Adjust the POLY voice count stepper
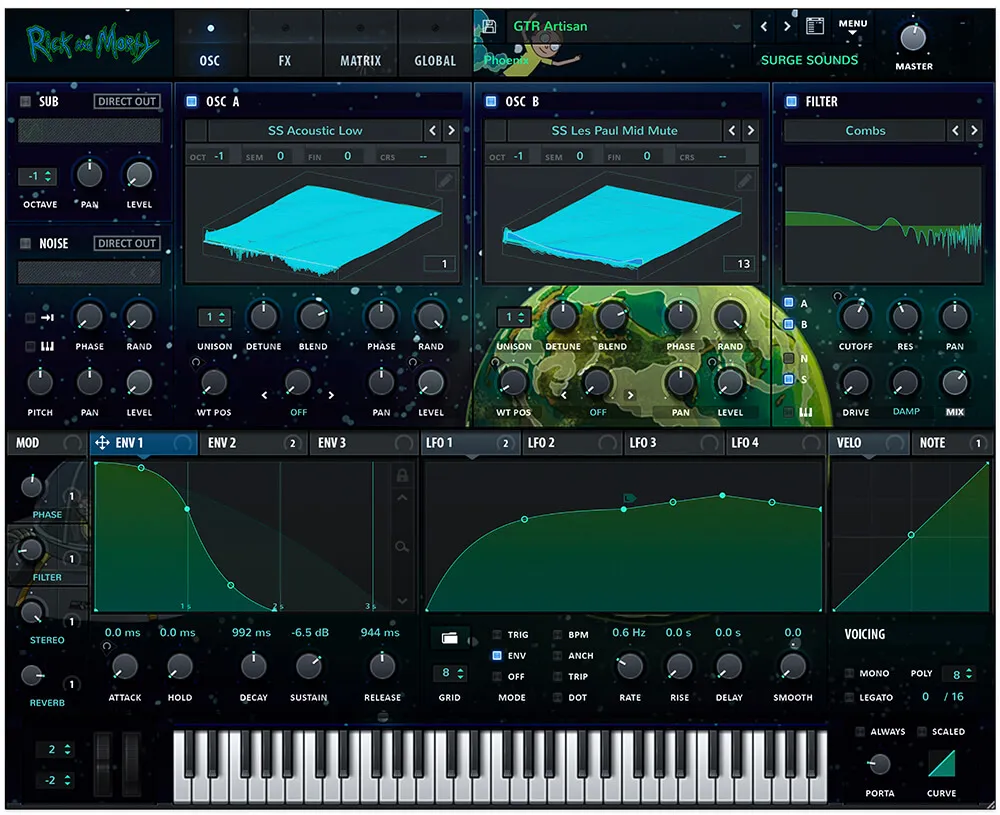Image resolution: width=1000 pixels, height=815 pixels. [x=961, y=674]
